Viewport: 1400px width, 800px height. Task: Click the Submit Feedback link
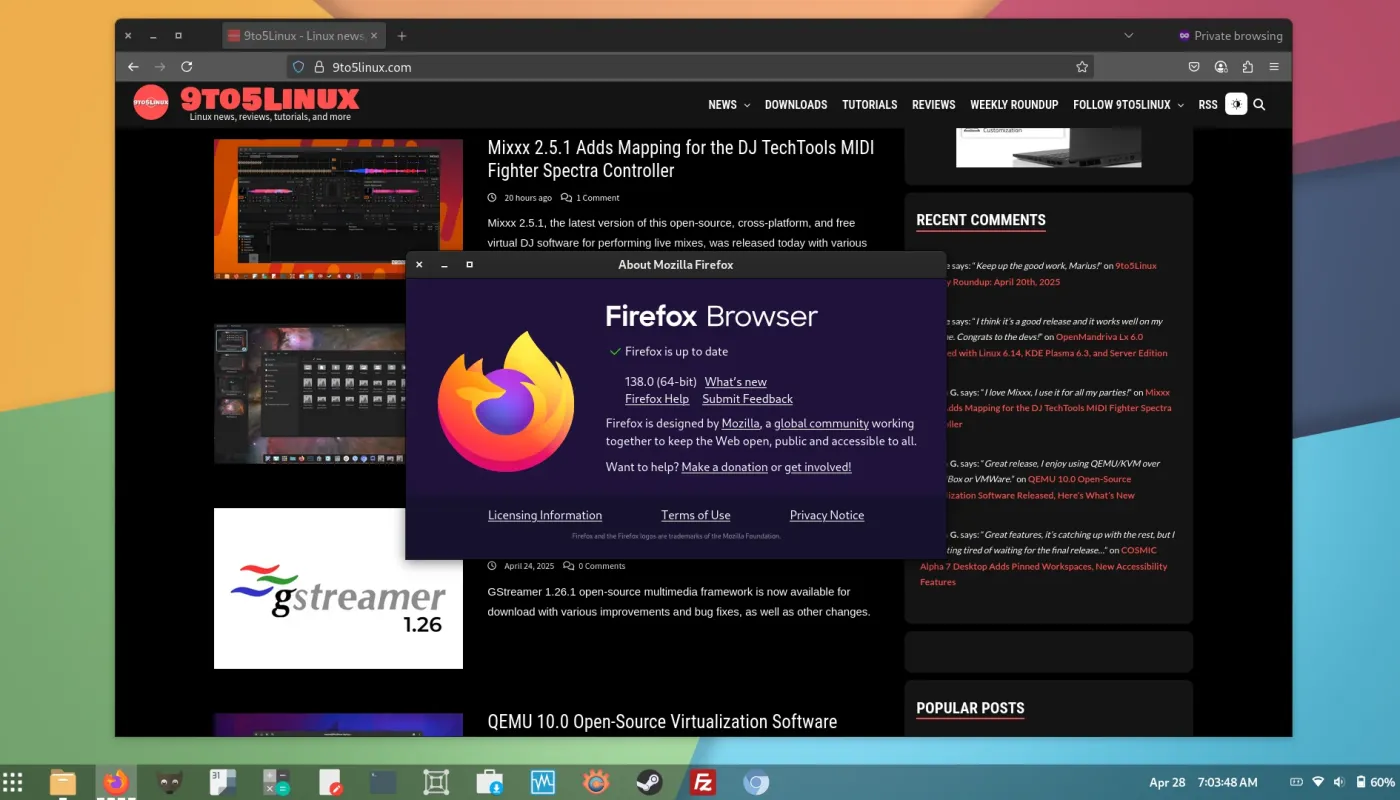coord(747,399)
